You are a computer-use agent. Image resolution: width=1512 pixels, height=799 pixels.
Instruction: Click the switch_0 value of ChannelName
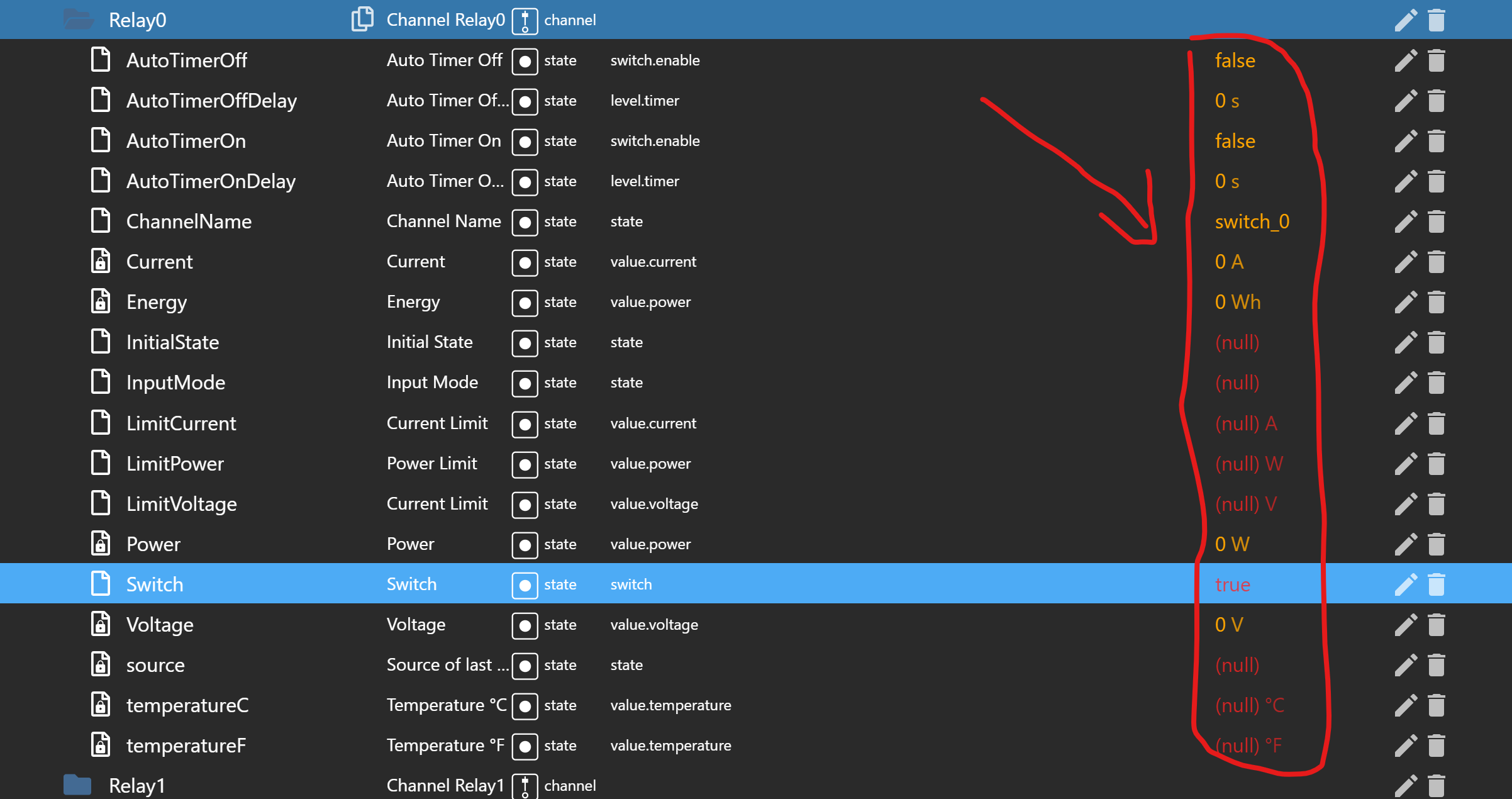click(x=1252, y=221)
